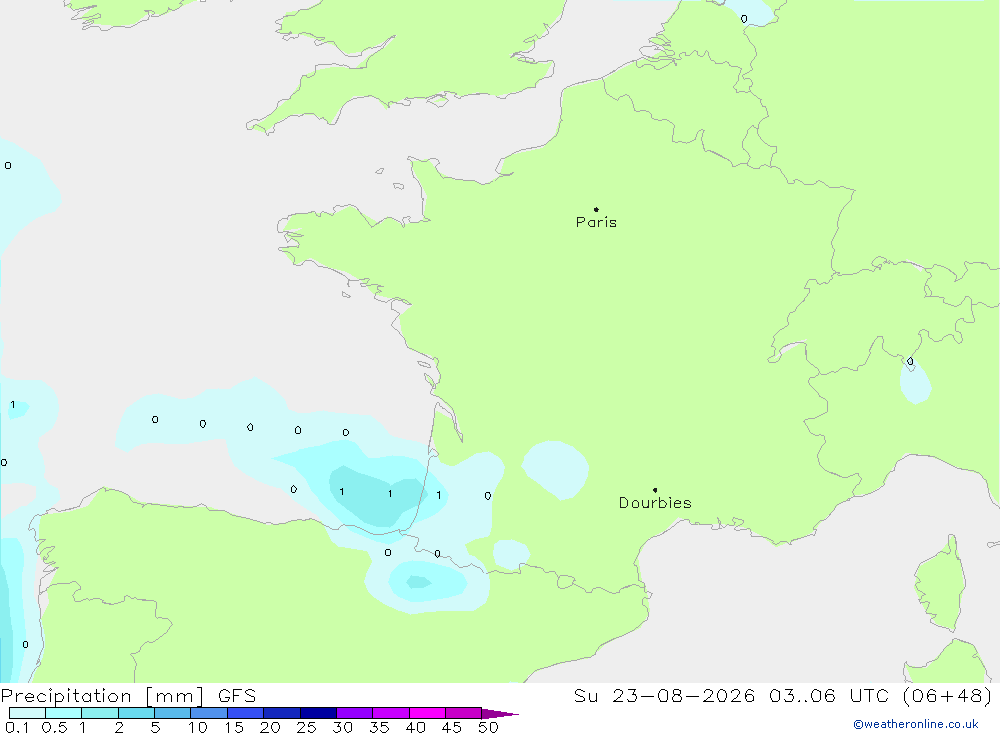Pick the 30–35 mm violet legend swatch
The image size is (1000, 733).
coord(355,713)
